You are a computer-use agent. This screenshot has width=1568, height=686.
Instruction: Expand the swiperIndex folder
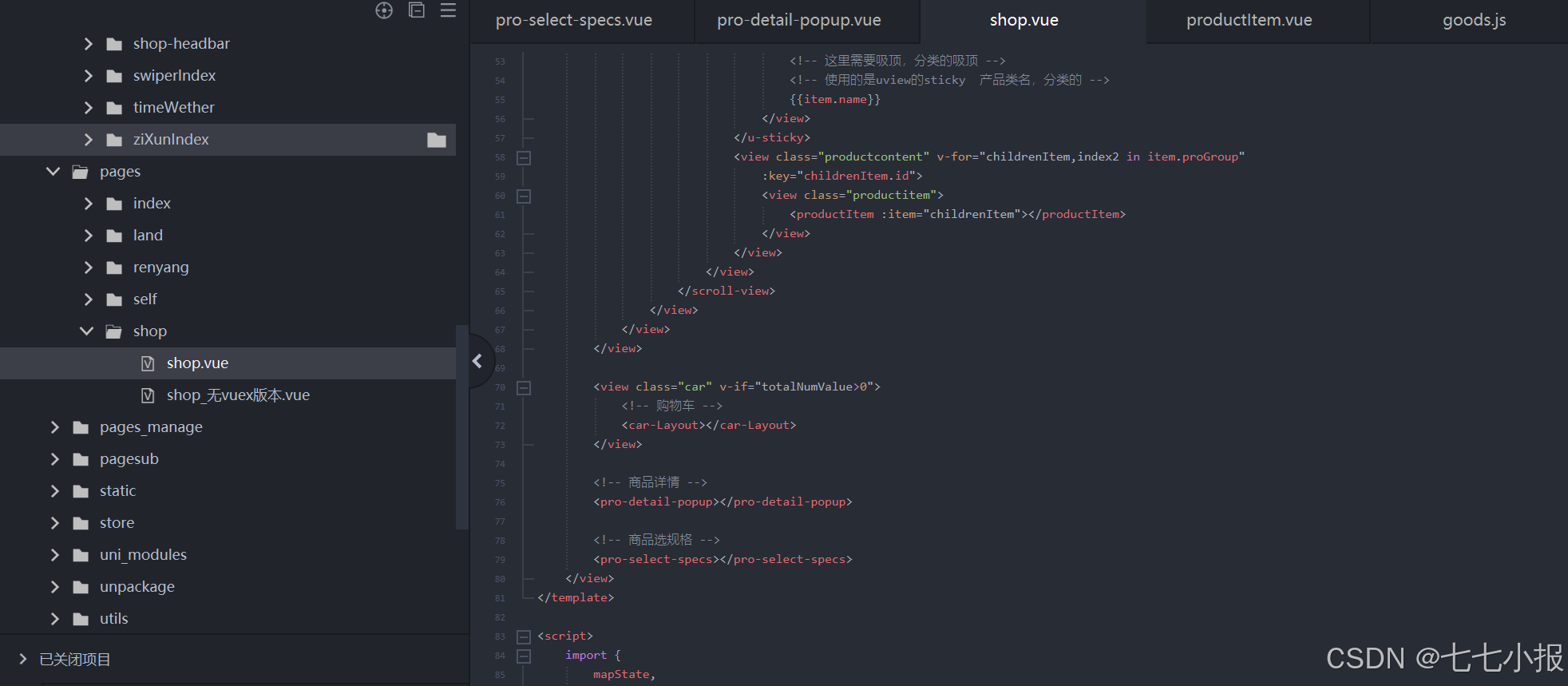tap(88, 76)
